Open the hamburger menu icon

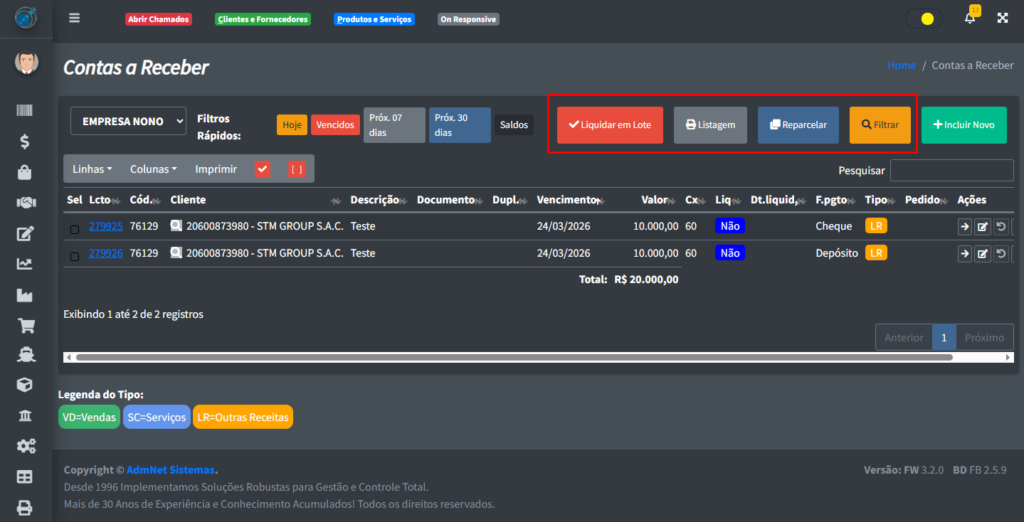74,18
